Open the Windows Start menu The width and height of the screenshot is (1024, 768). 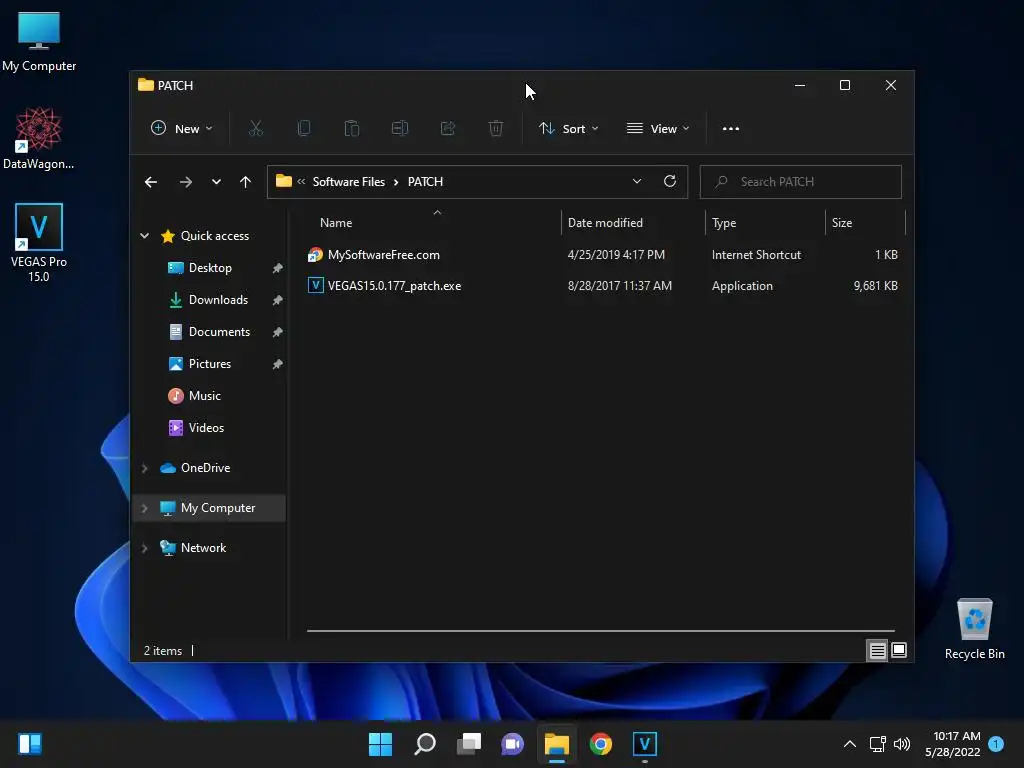point(380,744)
